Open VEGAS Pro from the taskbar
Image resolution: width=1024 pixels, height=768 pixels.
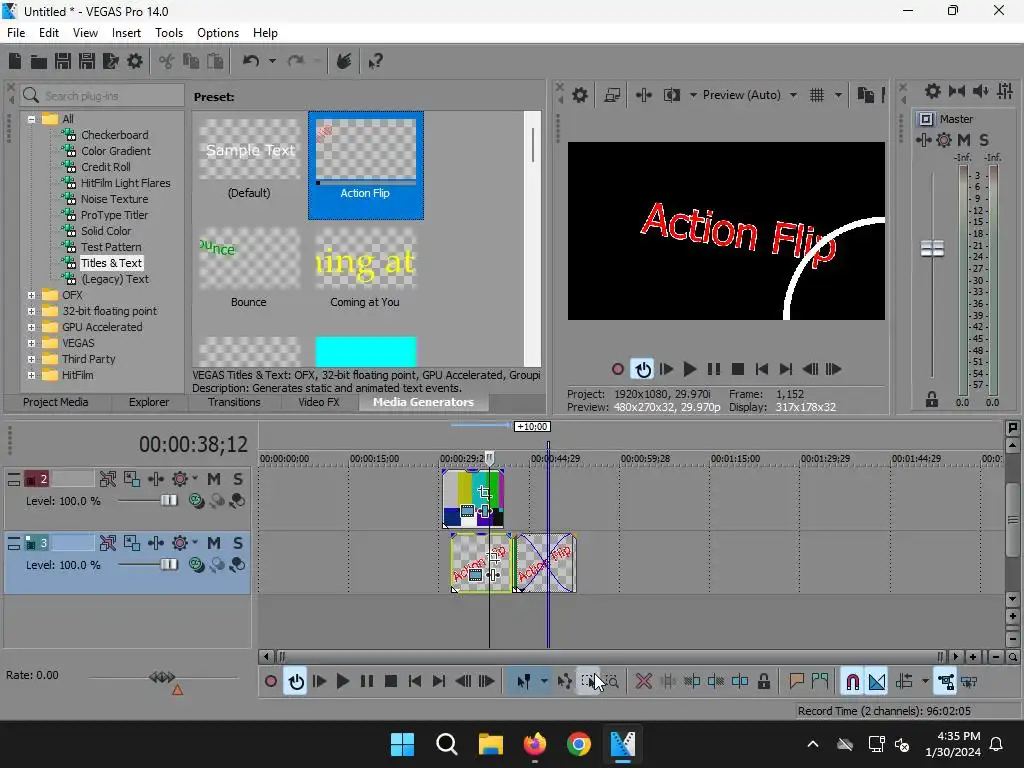(622, 744)
